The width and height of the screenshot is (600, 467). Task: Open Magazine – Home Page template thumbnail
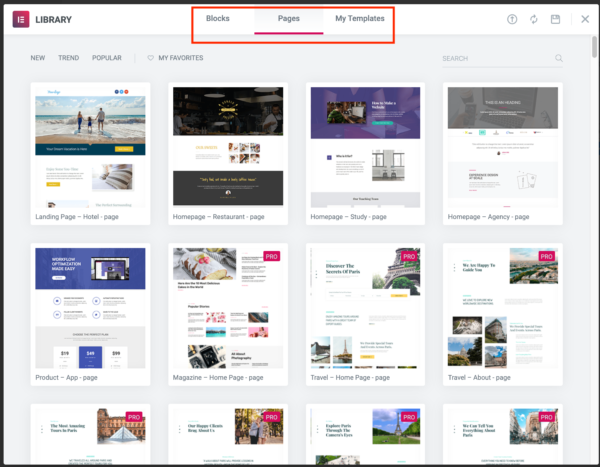[x=228, y=308]
